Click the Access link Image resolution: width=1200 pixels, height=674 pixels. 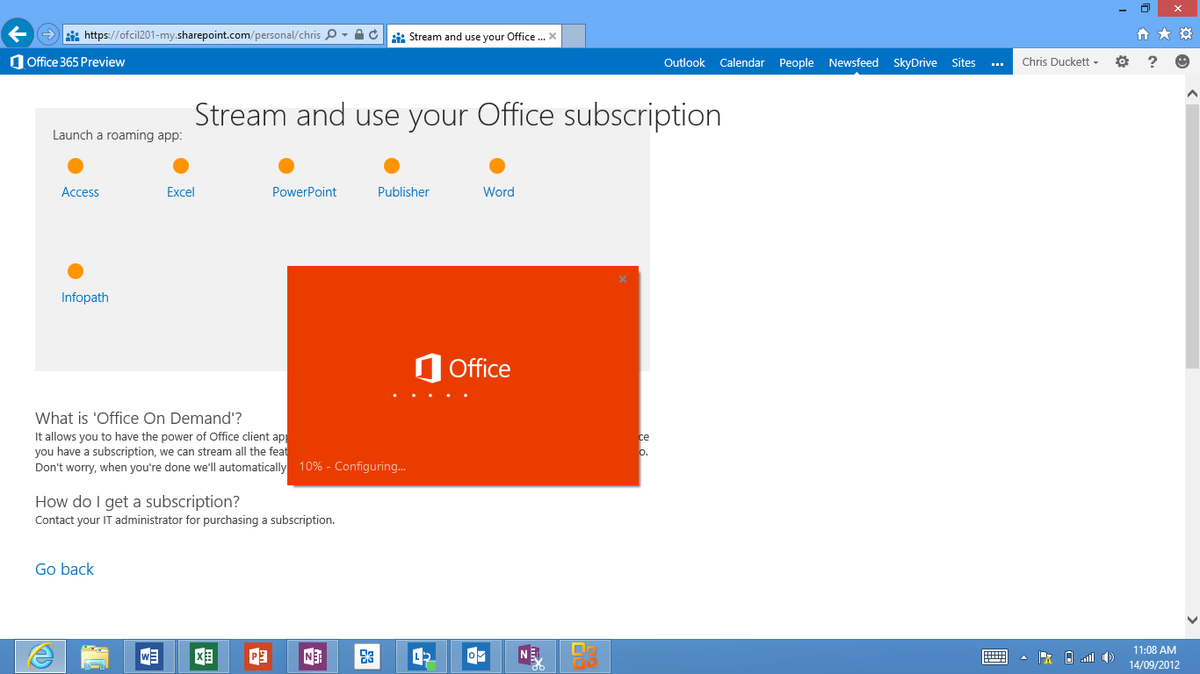coord(80,192)
